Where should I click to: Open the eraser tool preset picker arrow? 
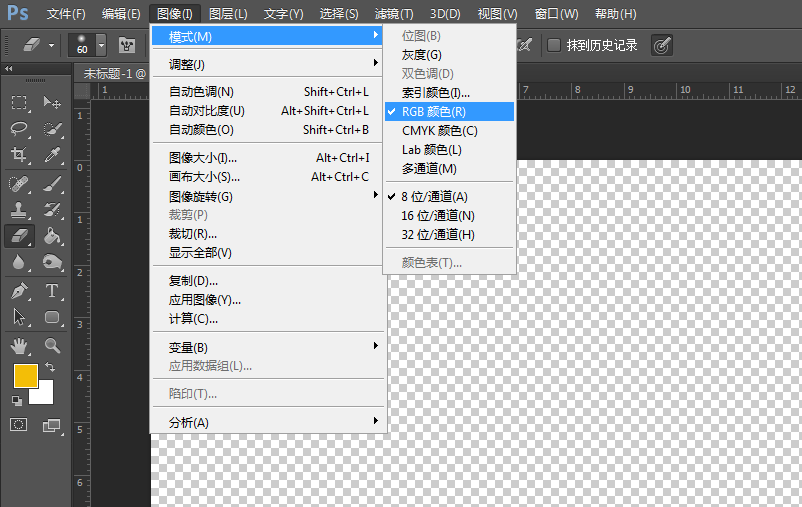pos(52,46)
